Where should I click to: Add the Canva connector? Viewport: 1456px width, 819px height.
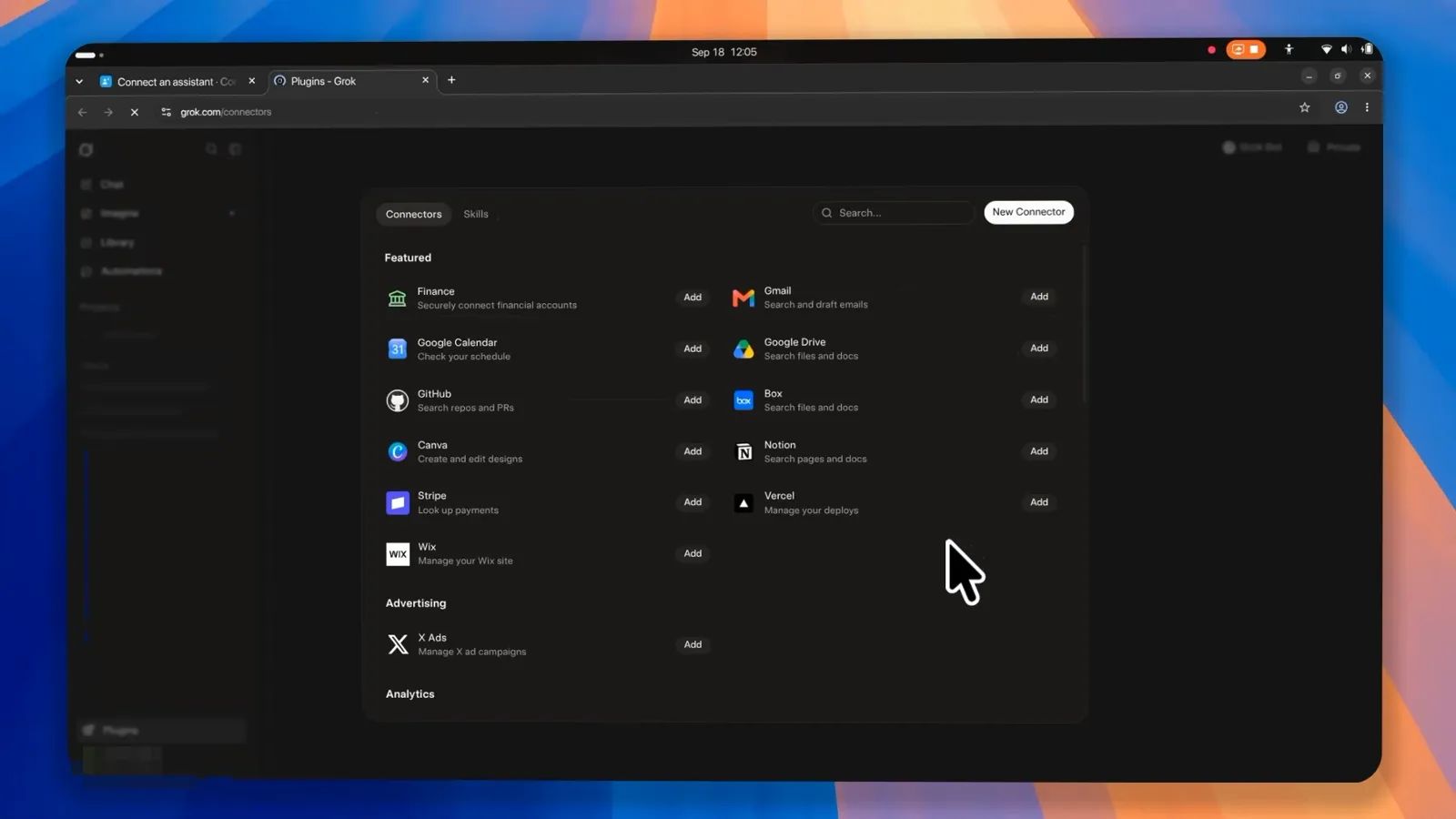693,451
